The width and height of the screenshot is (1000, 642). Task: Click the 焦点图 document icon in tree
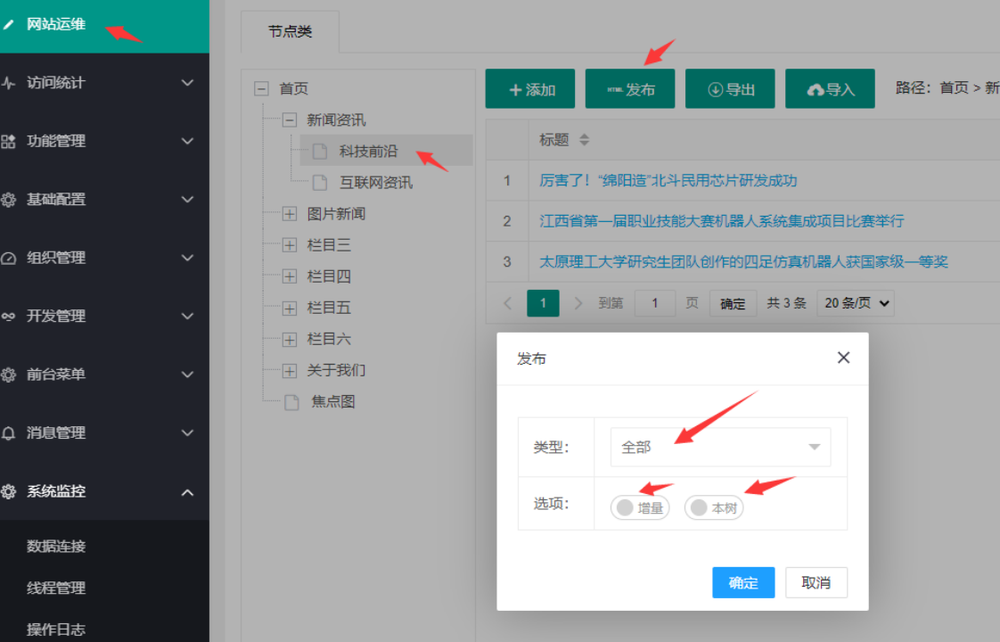click(x=291, y=402)
